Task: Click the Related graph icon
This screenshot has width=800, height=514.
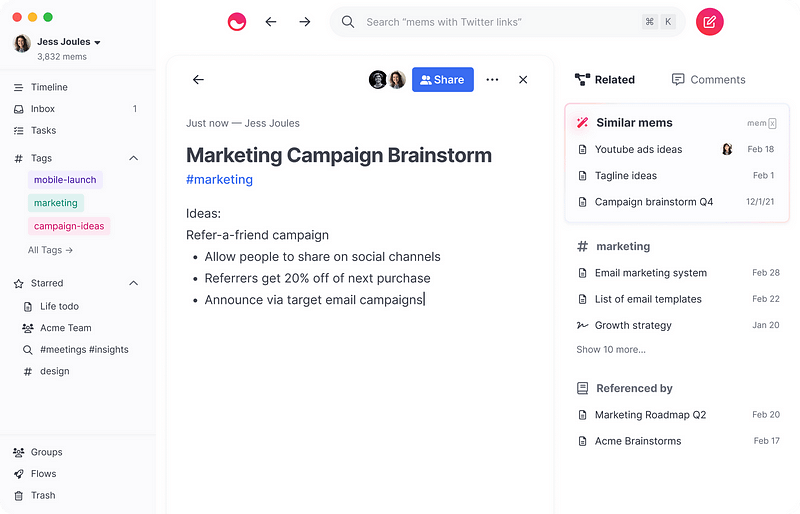Action: (582, 80)
